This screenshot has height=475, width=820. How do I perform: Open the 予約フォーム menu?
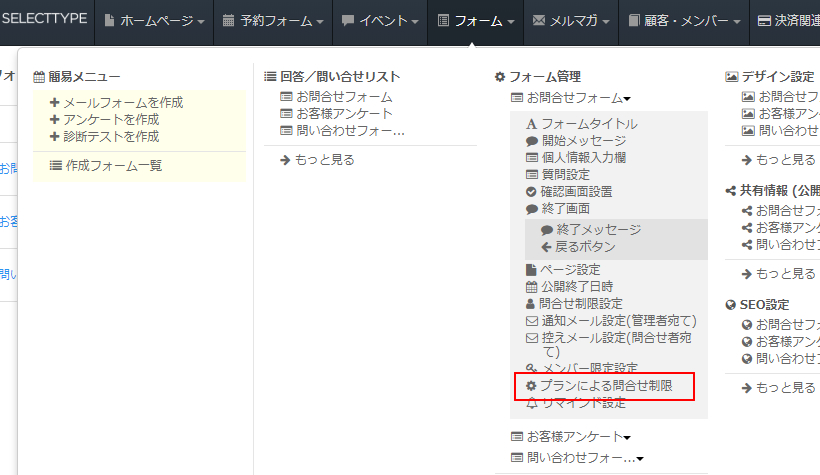click(x=273, y=21)
